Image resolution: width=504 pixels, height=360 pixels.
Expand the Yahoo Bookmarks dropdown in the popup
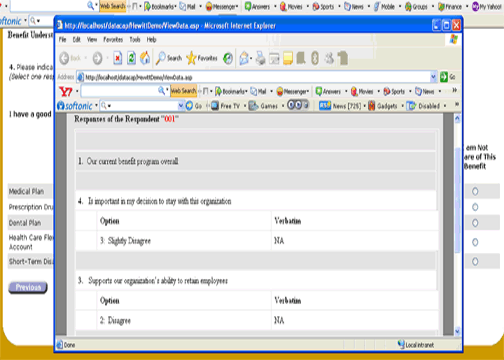pyautogui.click(x=246, y=91)
